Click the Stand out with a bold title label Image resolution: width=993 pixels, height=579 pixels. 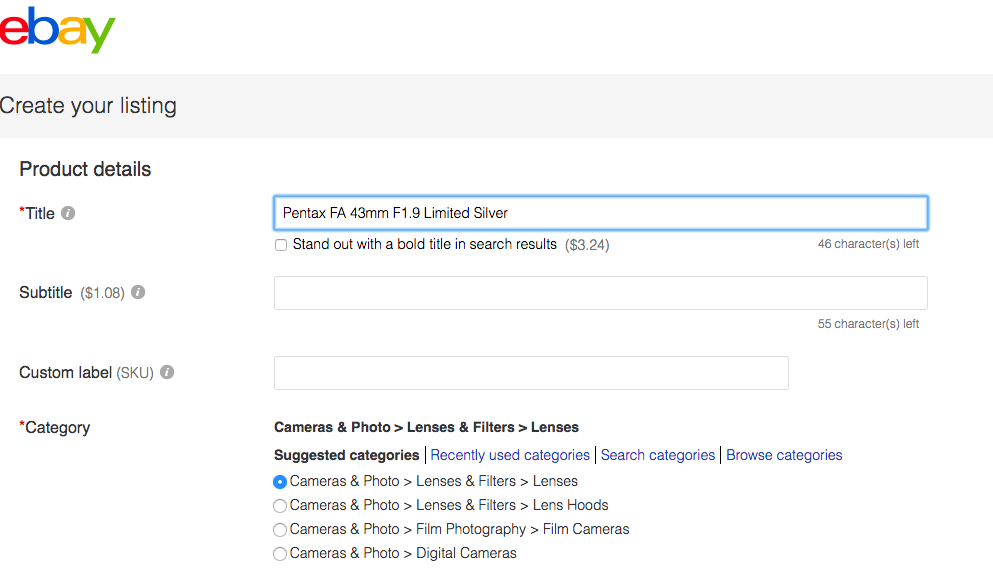[x=424, y=245]
